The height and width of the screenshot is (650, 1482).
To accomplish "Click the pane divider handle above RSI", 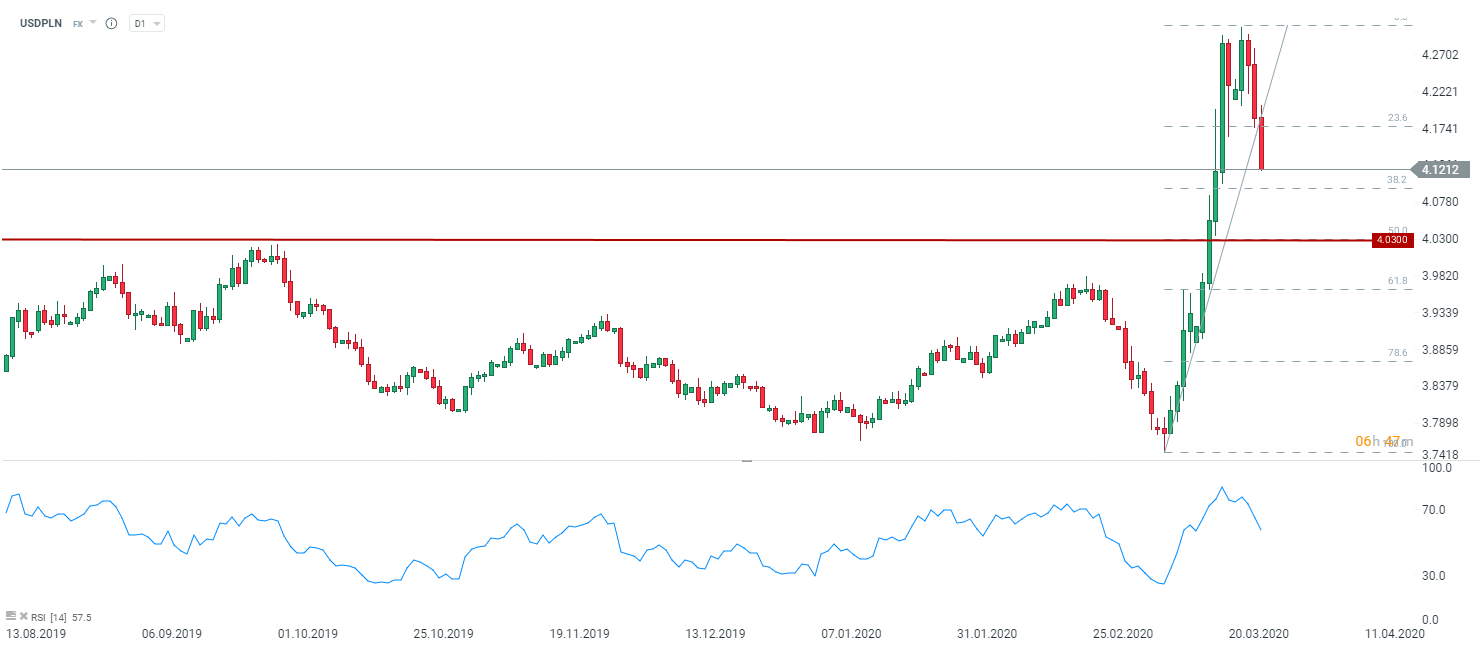I will 746,461.
